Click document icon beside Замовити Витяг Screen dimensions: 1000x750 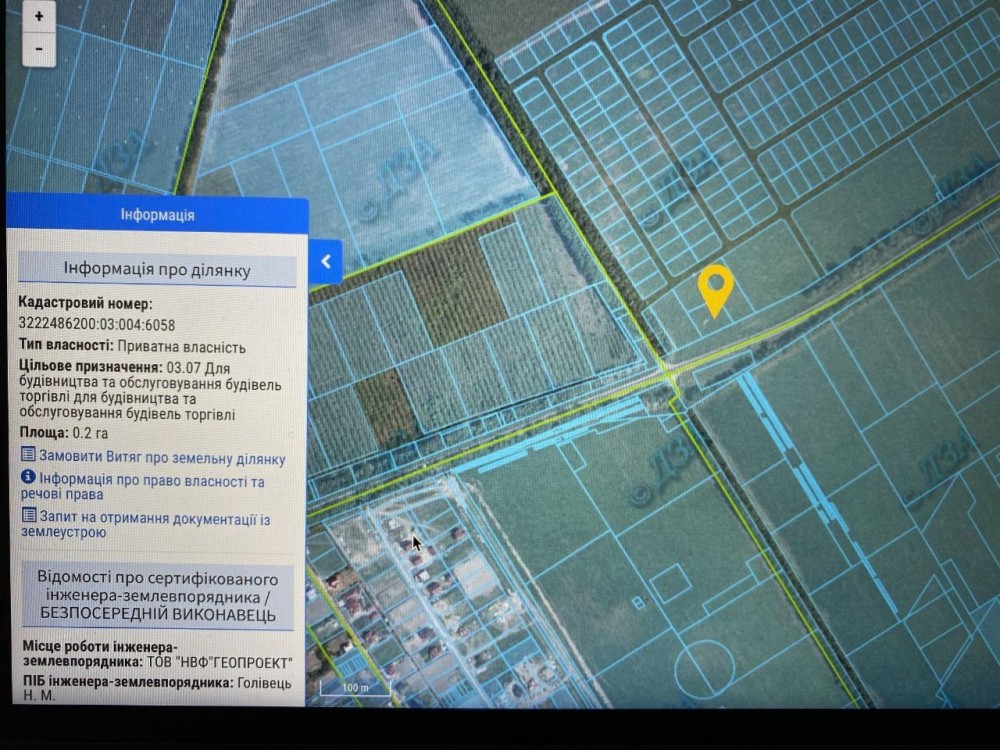click(28, 457)
